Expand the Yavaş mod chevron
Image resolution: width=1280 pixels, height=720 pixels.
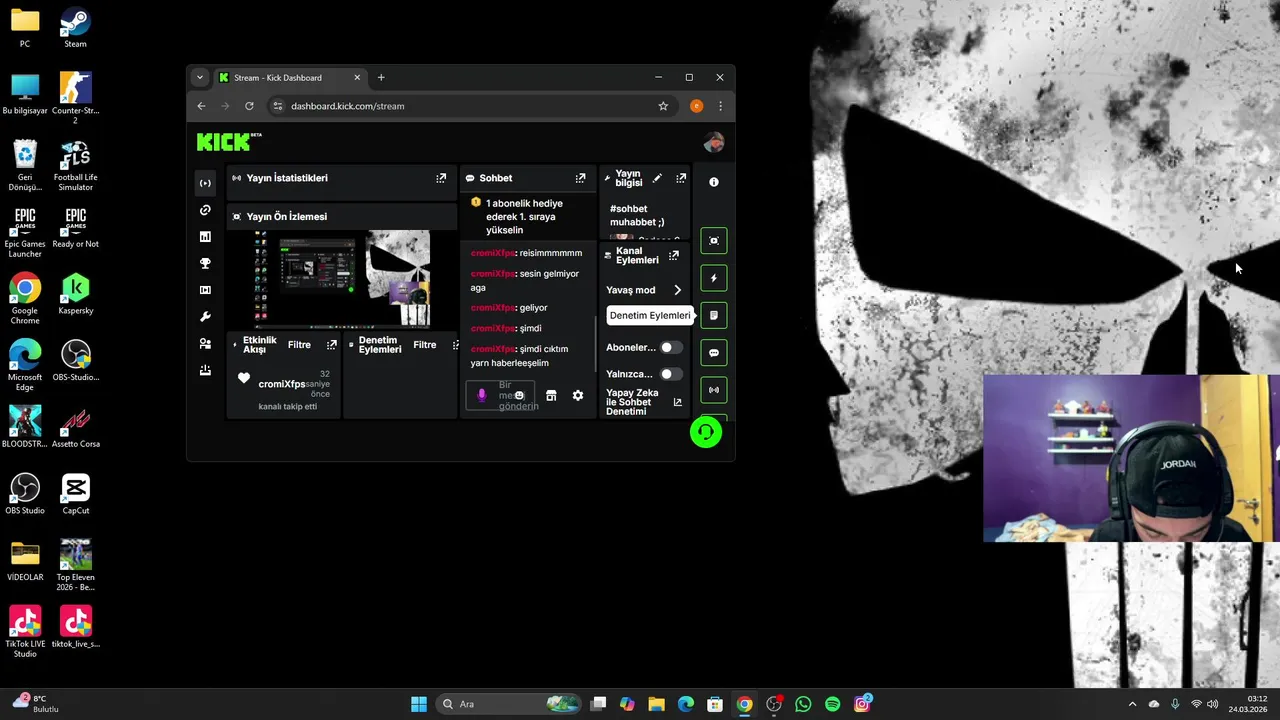click(x=677, y=290)
